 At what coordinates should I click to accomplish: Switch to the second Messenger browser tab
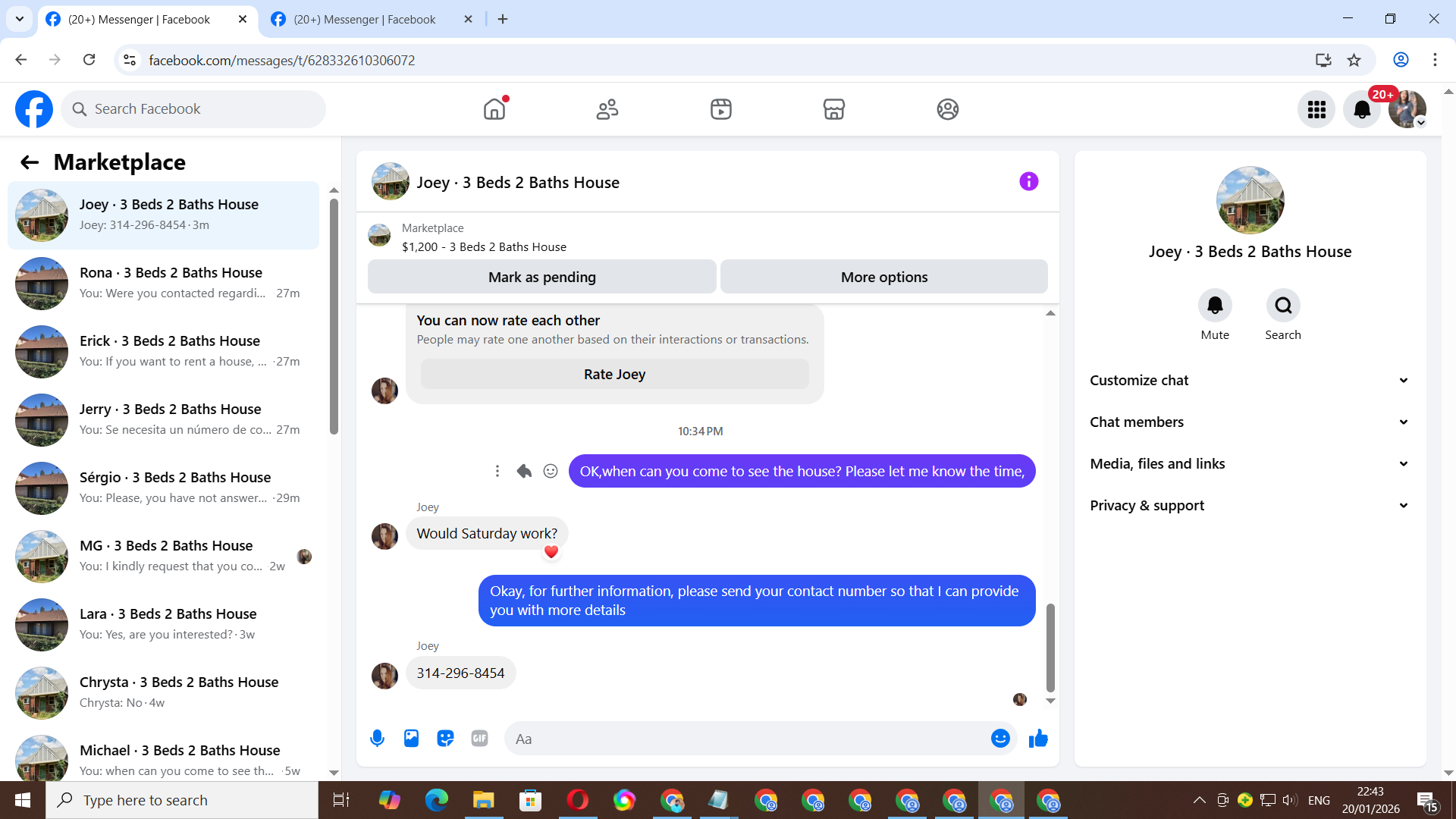pyautogui.click(x=372, y=20)
